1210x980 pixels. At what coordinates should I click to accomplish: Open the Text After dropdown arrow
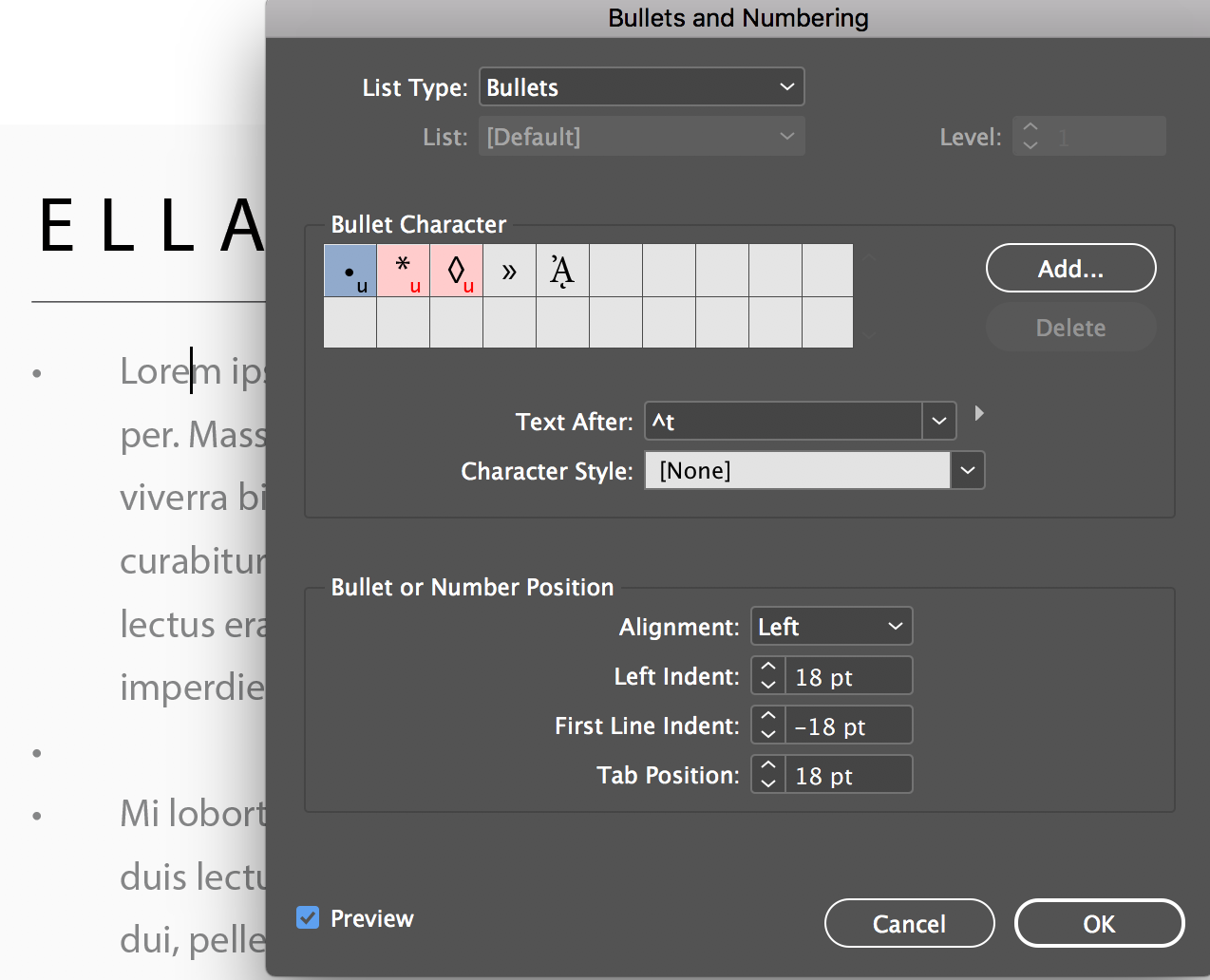tap(938, 421)
